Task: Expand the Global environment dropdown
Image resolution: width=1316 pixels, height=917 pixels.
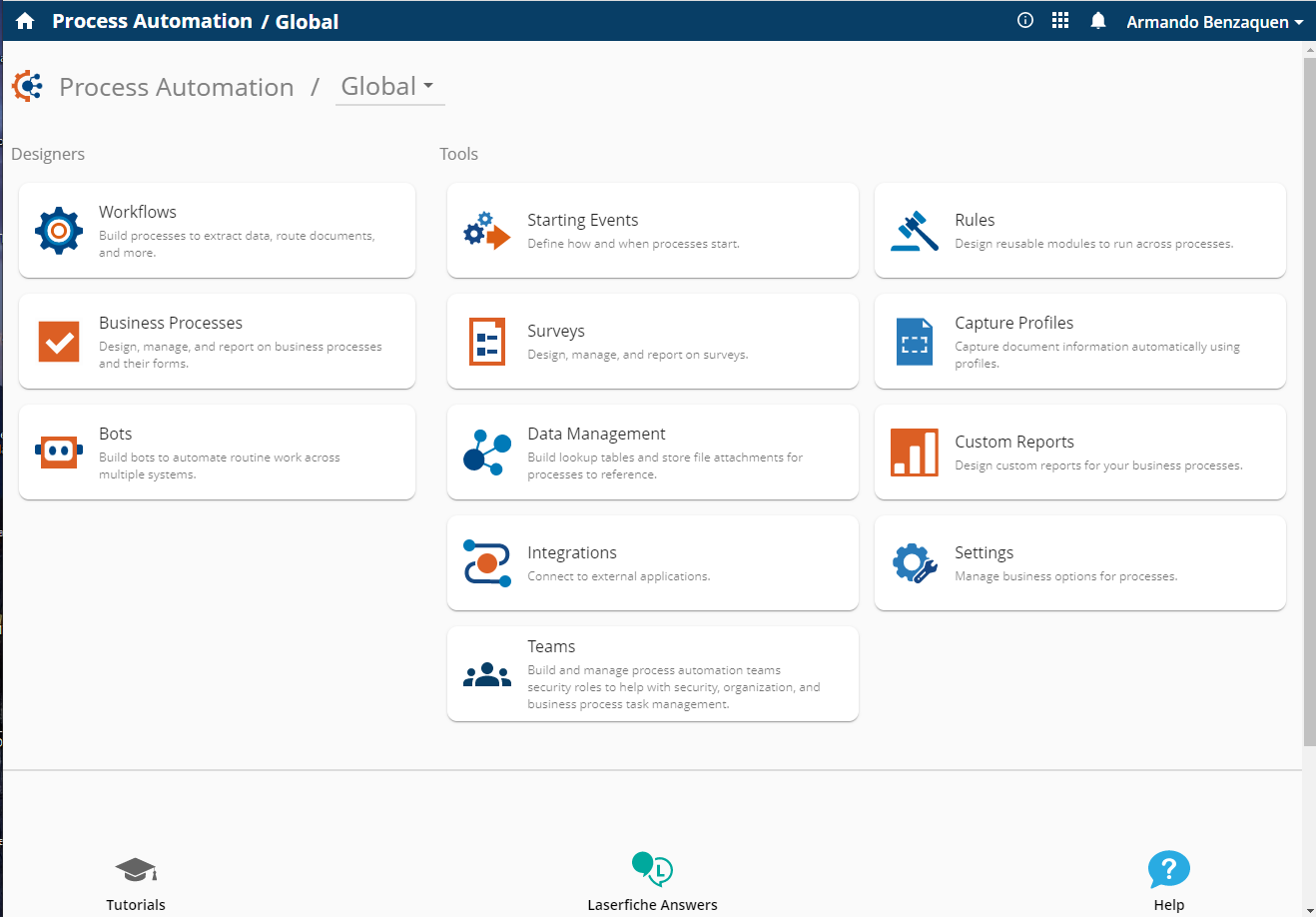Action: (389, 87)
